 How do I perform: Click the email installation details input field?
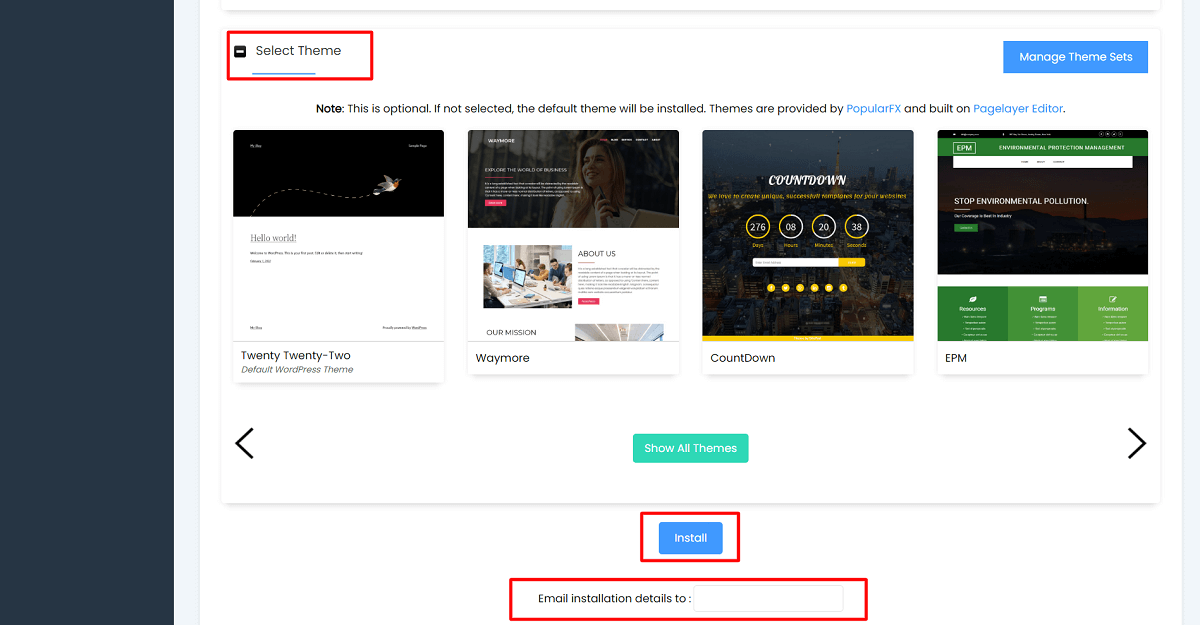point(768,598)
